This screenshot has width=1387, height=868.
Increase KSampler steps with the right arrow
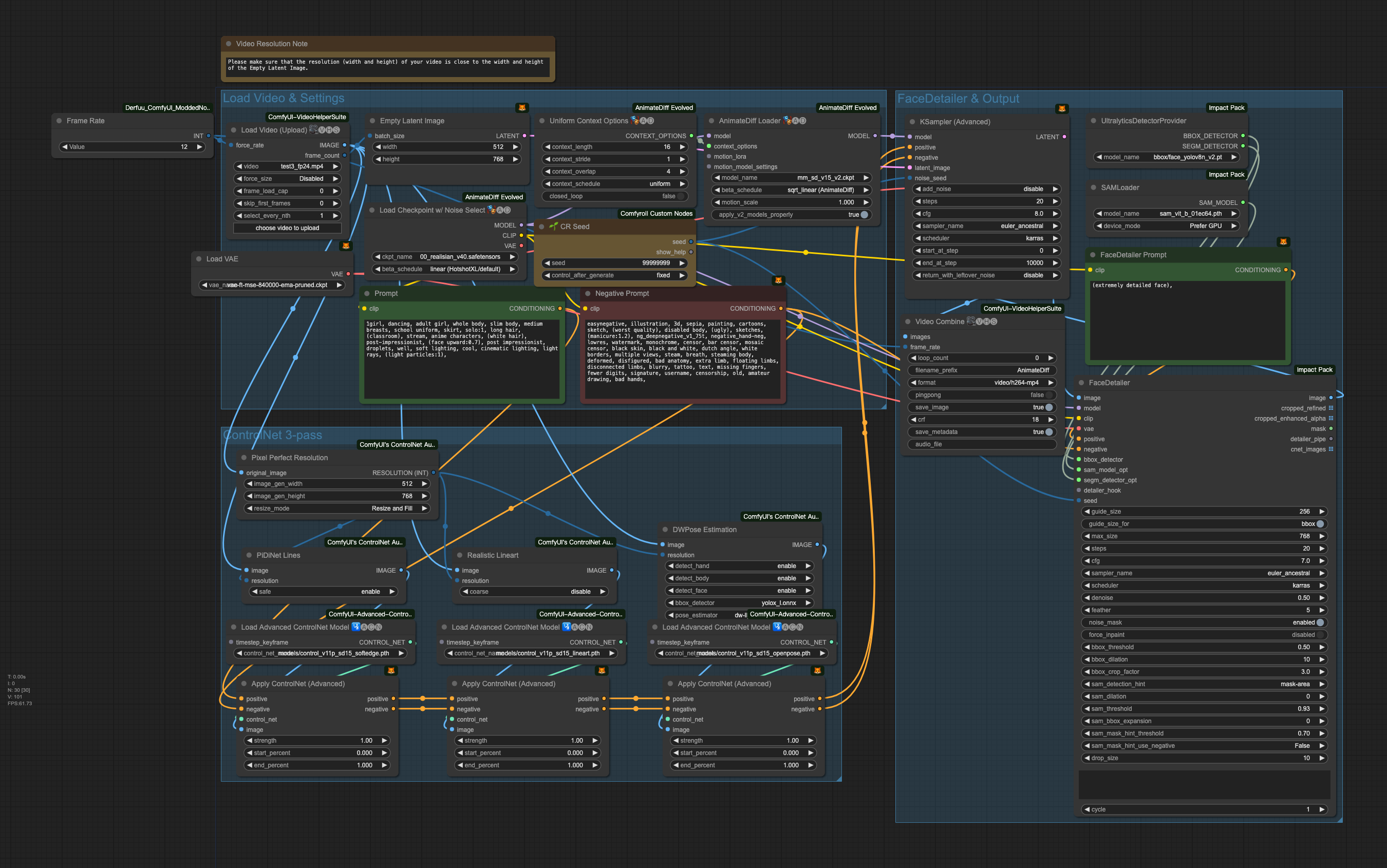(x=1055, y=201)
